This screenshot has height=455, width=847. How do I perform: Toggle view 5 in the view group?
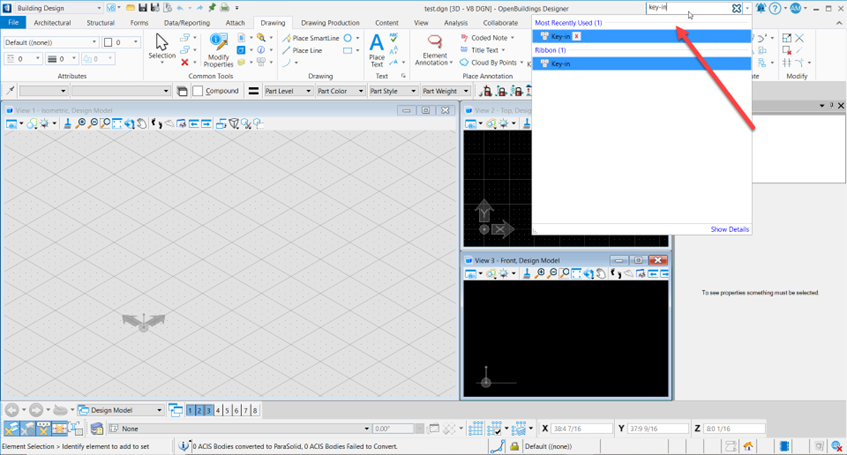click(227, 411)
